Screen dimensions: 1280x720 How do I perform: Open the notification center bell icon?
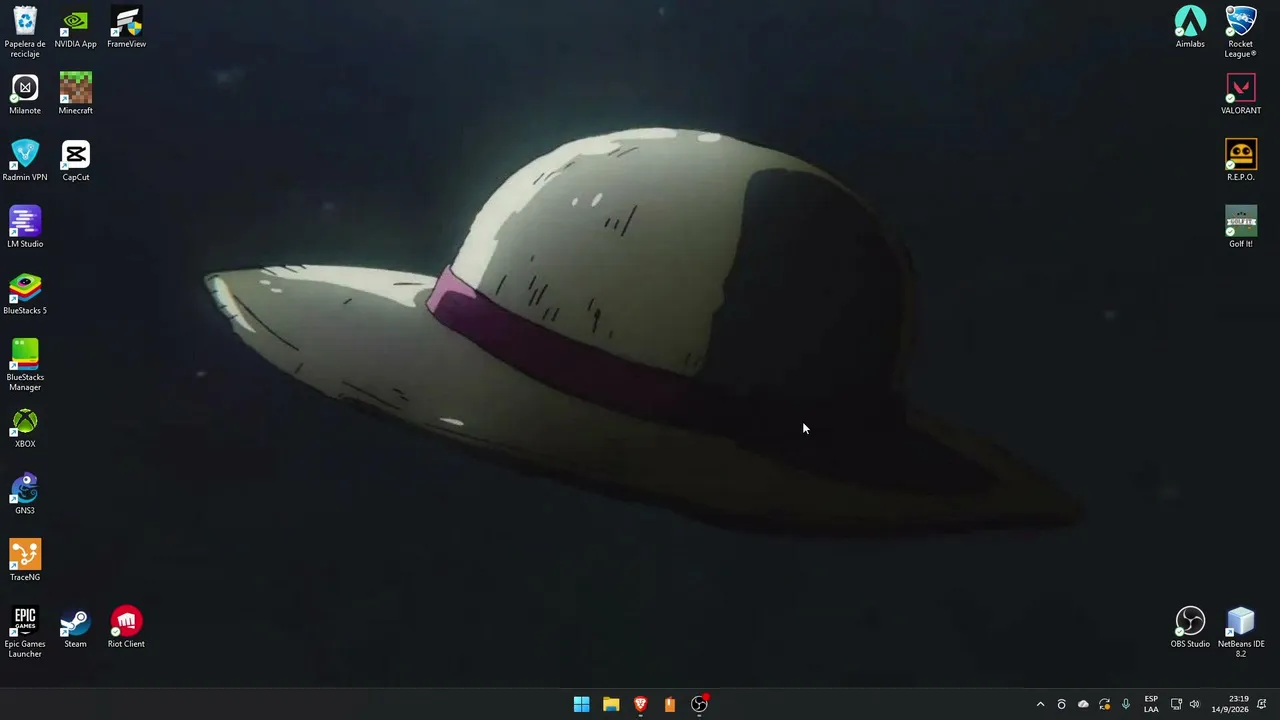(x=1263, y=705)
